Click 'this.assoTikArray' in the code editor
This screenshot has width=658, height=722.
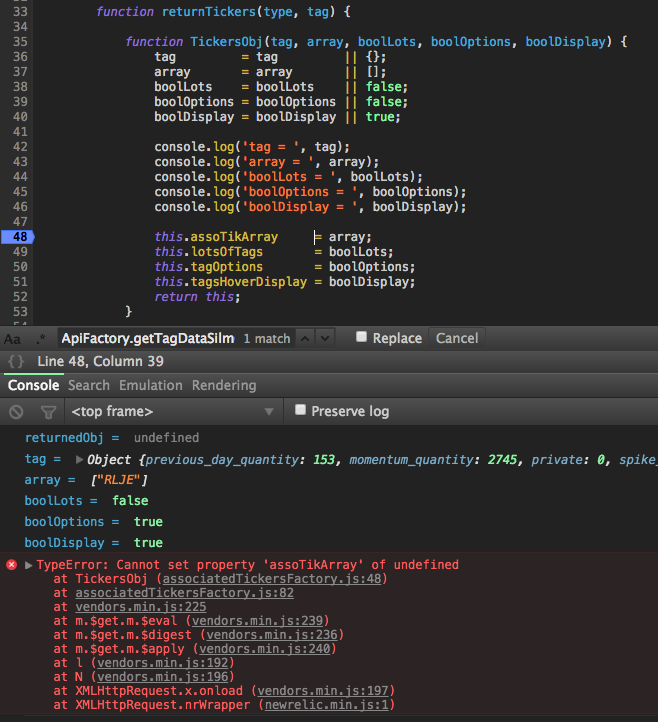[x=216, y=237]
